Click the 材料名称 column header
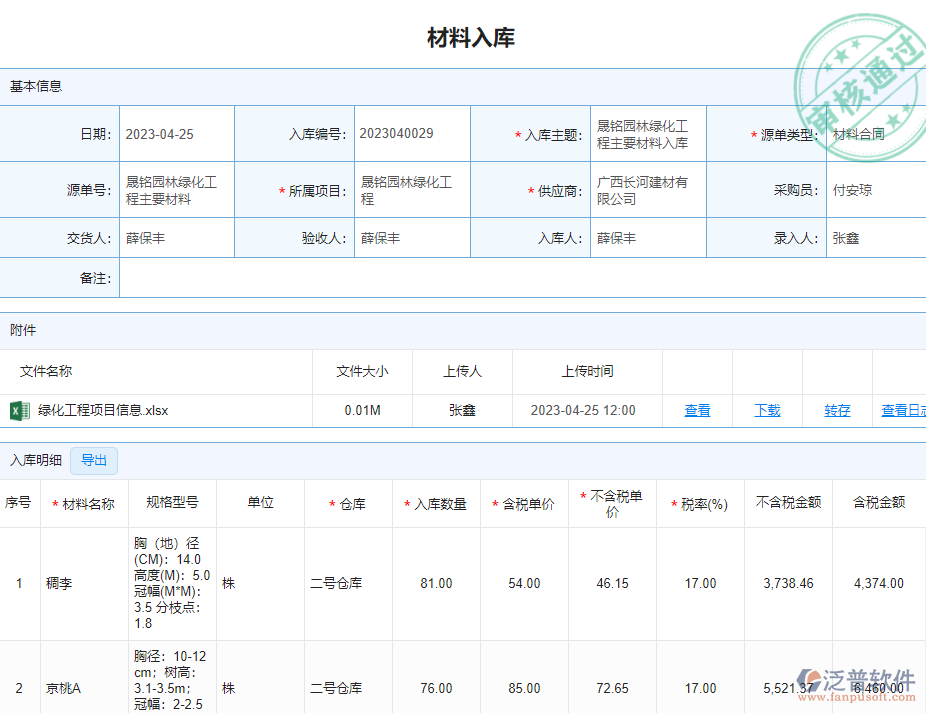926x713 pixels. point(88,504)
